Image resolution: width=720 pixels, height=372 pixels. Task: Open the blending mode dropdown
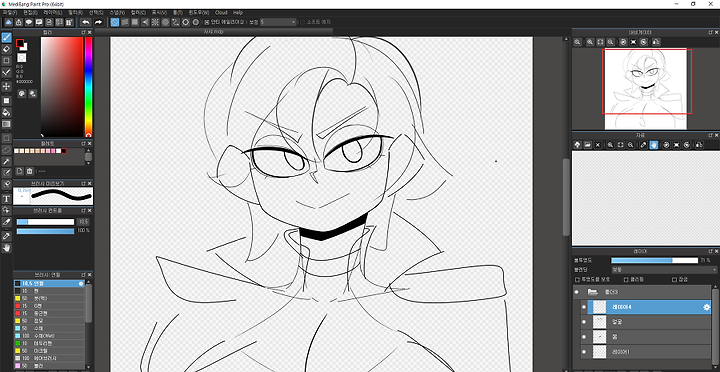tap(664, 270)
